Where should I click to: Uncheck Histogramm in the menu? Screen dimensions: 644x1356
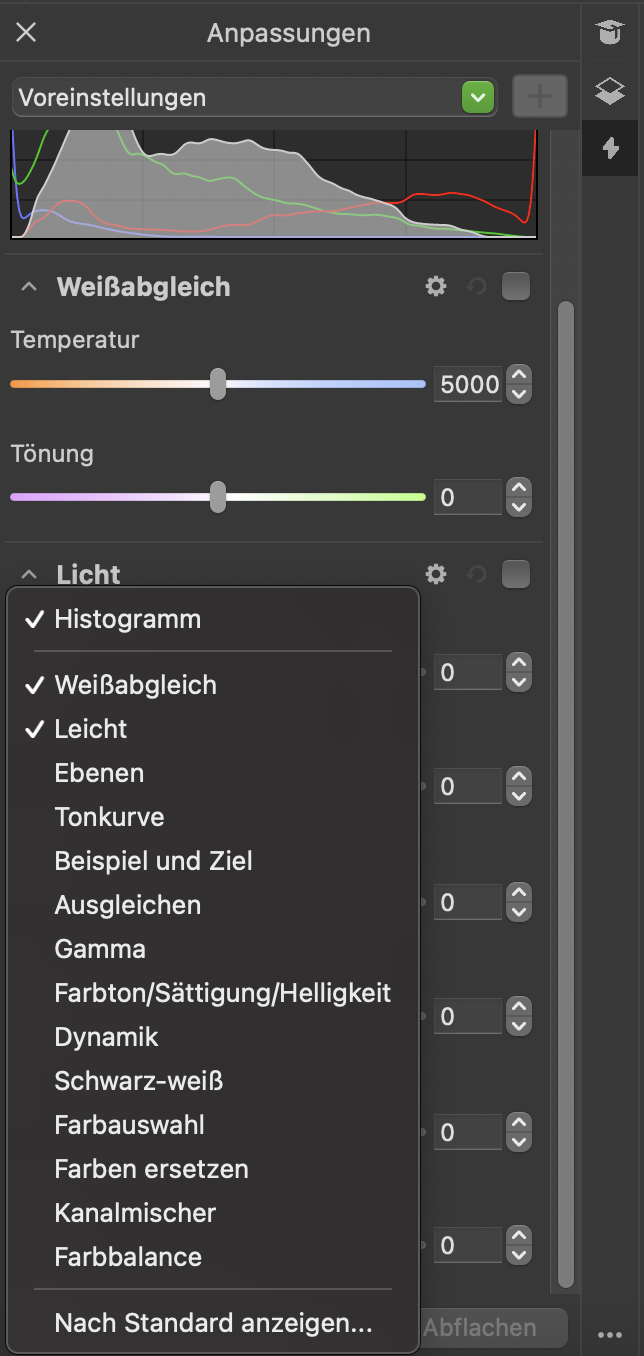coord(127,619)
